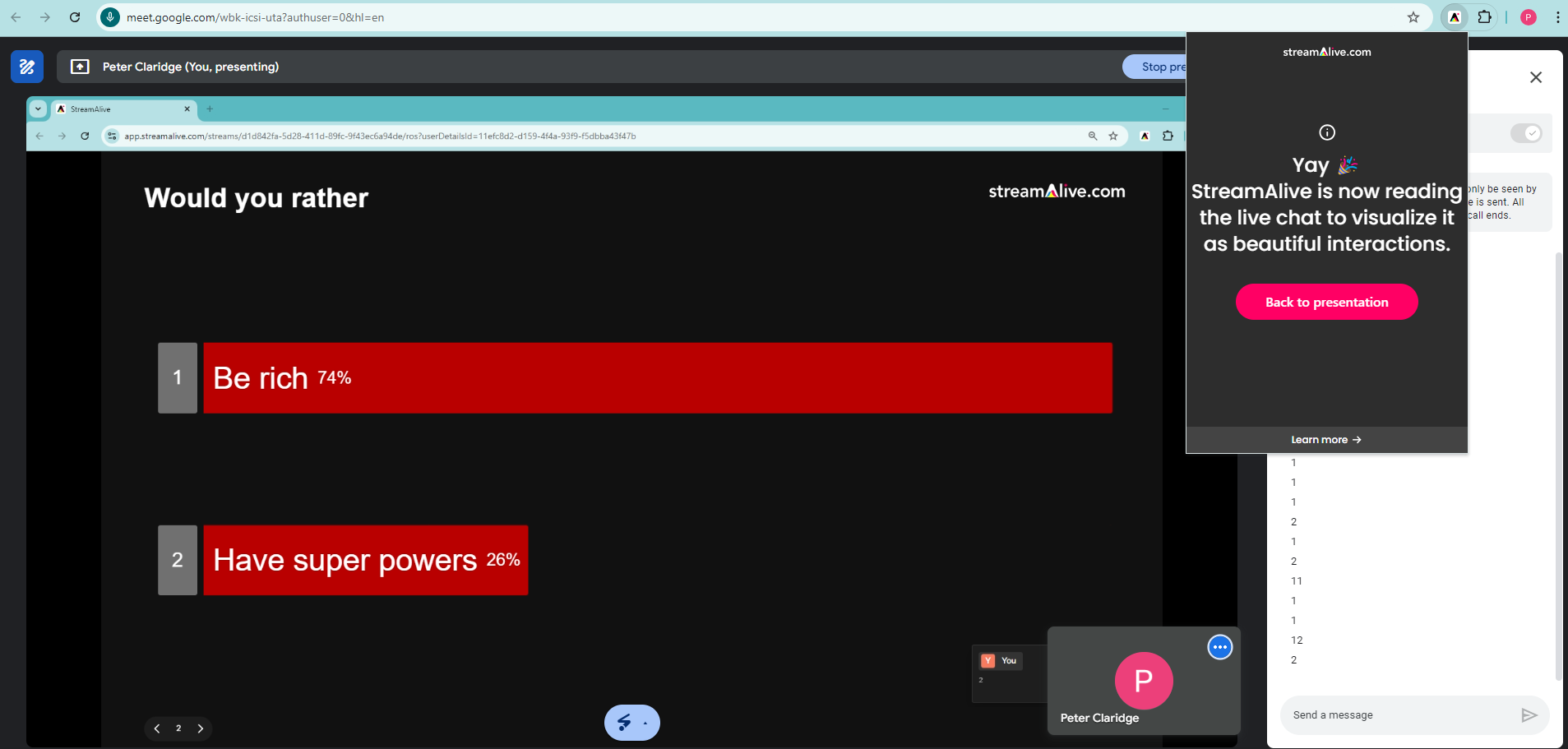Click the bookmark star in shared browser

(x=1113, y=136)
